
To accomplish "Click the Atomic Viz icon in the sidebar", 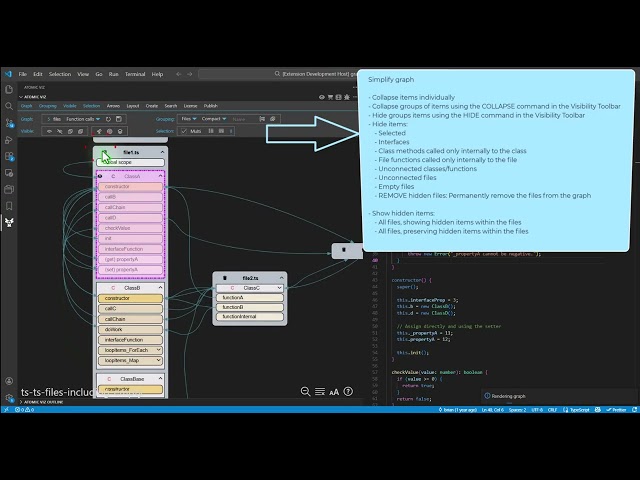I will [x=8, y=222].
